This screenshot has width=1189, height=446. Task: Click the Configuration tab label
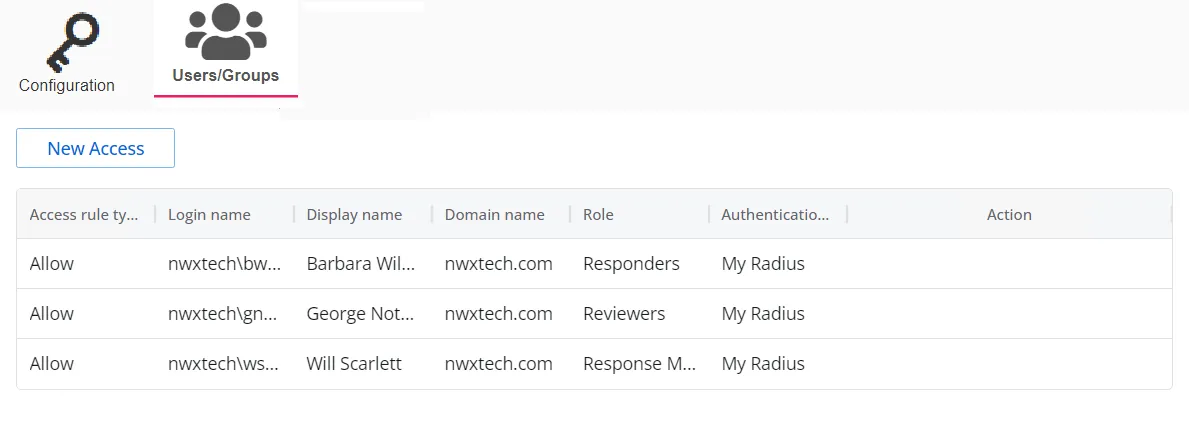(67, 86)
